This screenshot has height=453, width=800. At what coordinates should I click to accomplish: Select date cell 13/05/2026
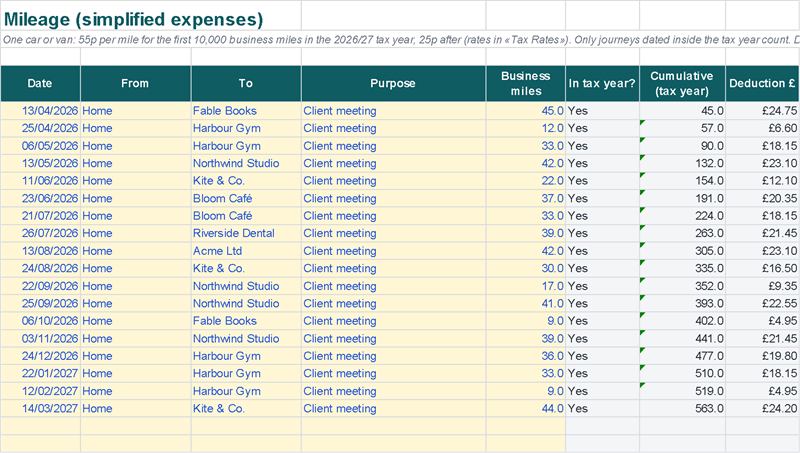click(x=40, y=163)
